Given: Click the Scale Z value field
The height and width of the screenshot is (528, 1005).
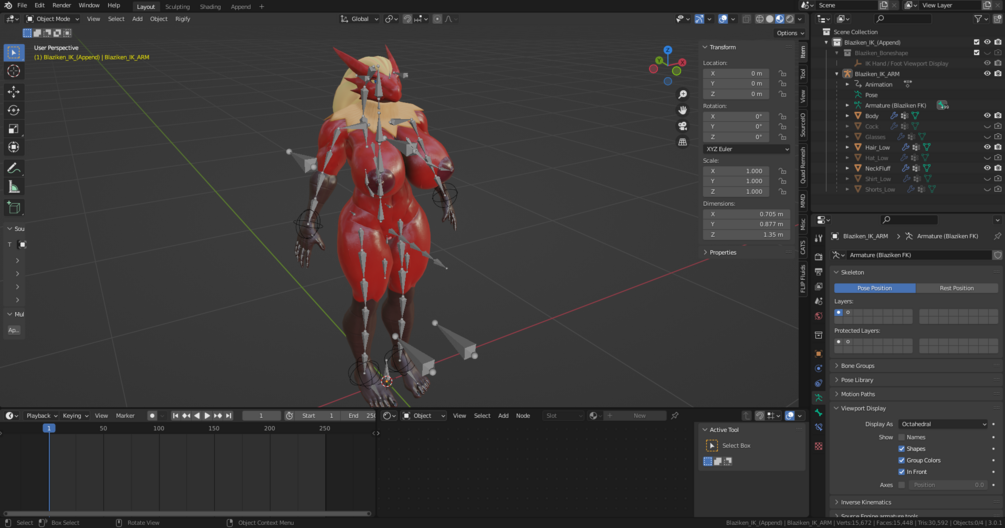Looking at the screenshot, I should click(736, 192).
